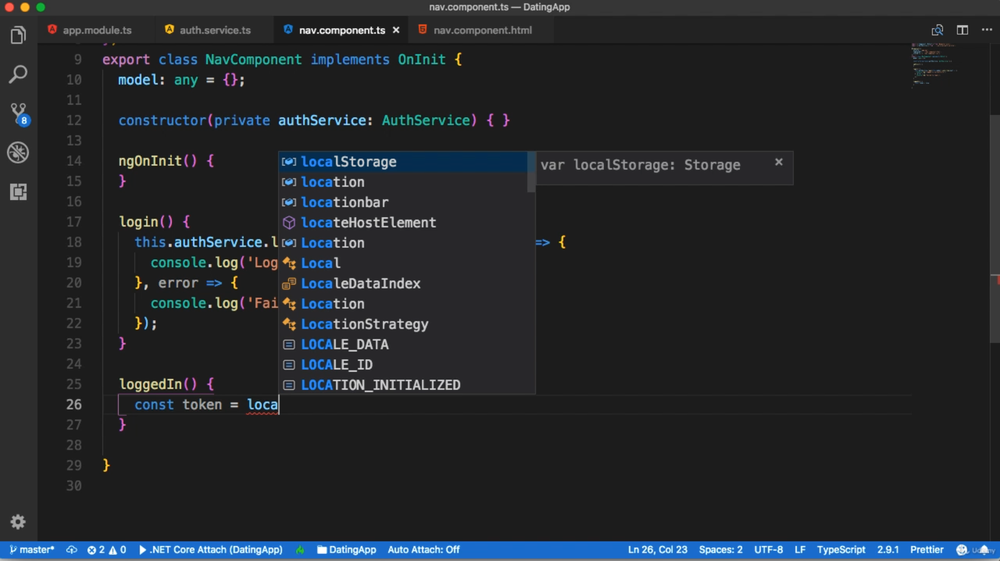Choose LOCALE_DATA suggestion
The height and width of the screenshot is (561, 1000).
coord(403,344)
